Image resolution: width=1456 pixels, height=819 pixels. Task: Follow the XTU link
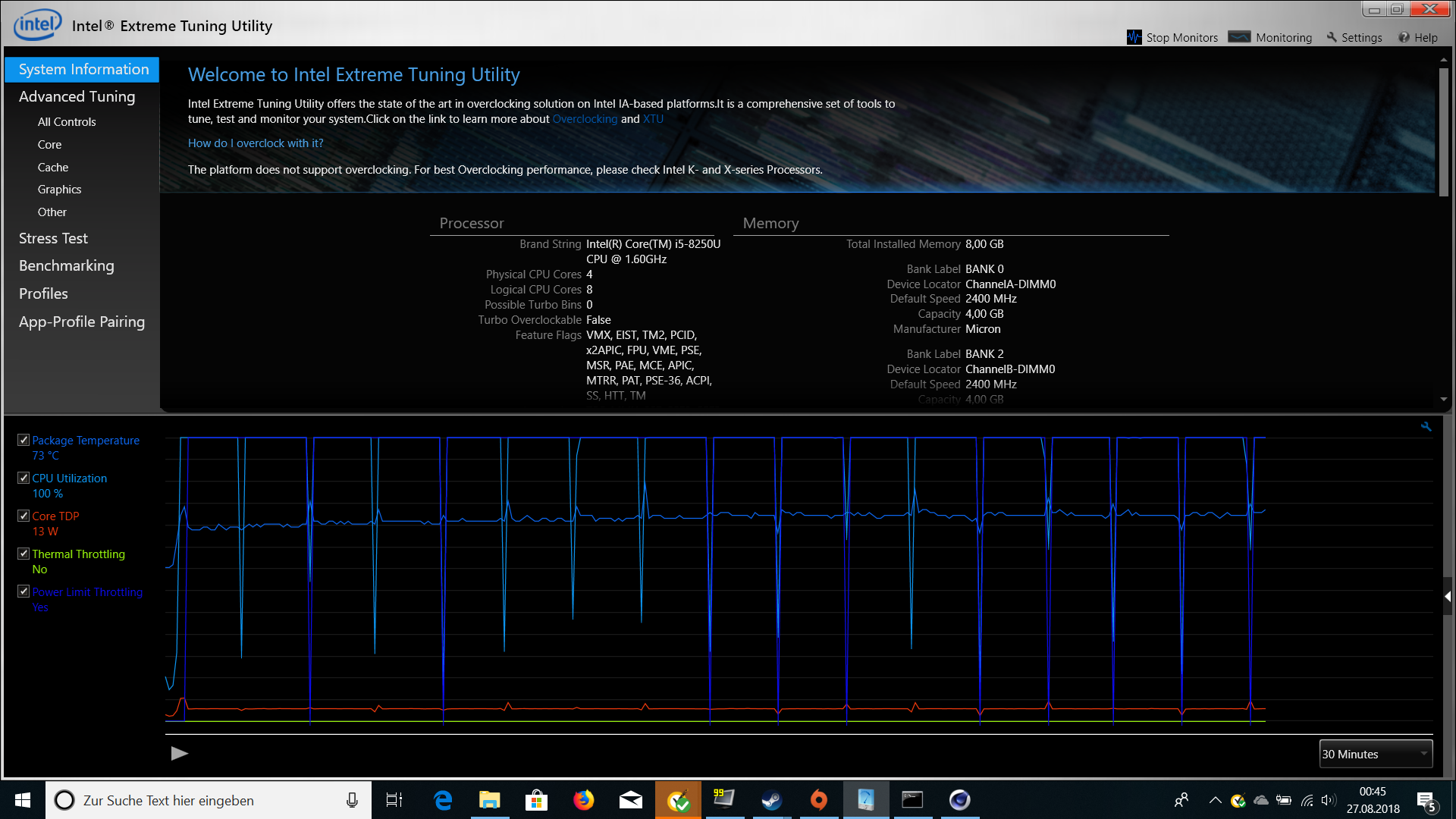[653, 119]
